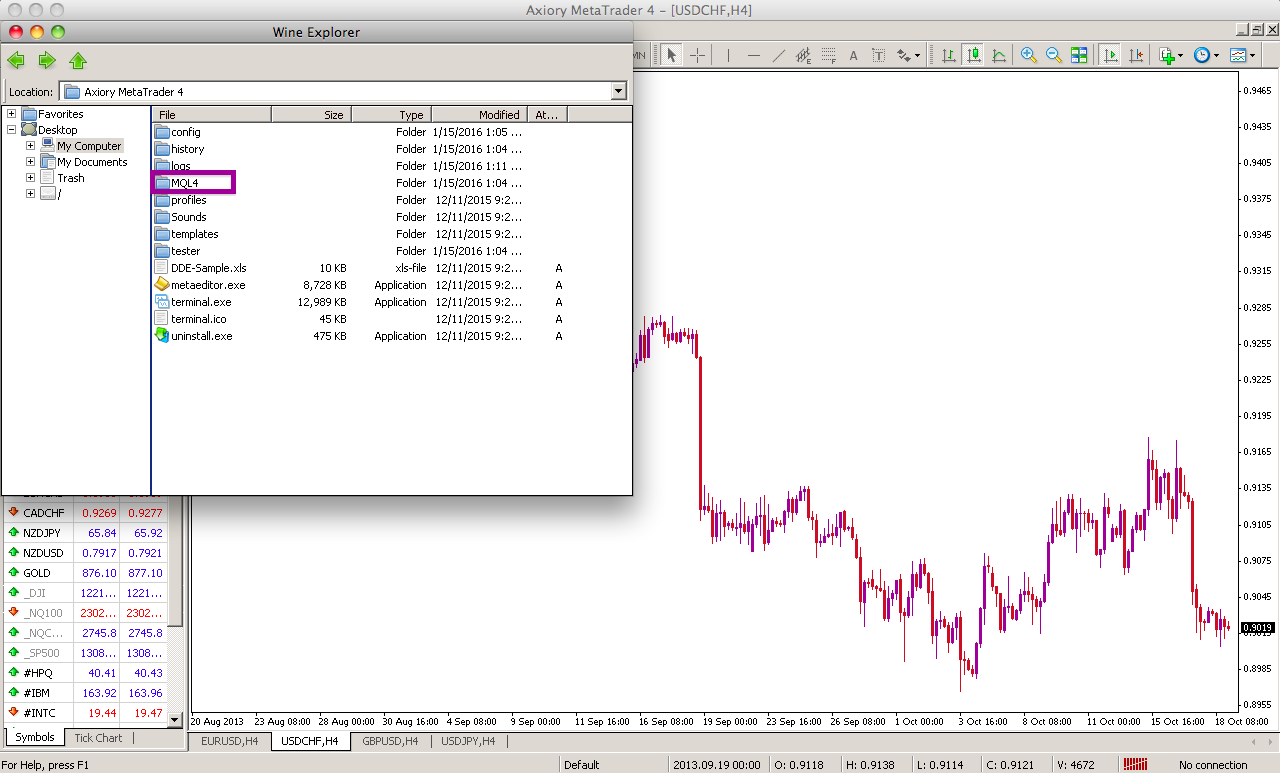This screenshot has height=773, width=1280.
Task: Expand the Favorites tree node
Action: (x=11, y=114)
